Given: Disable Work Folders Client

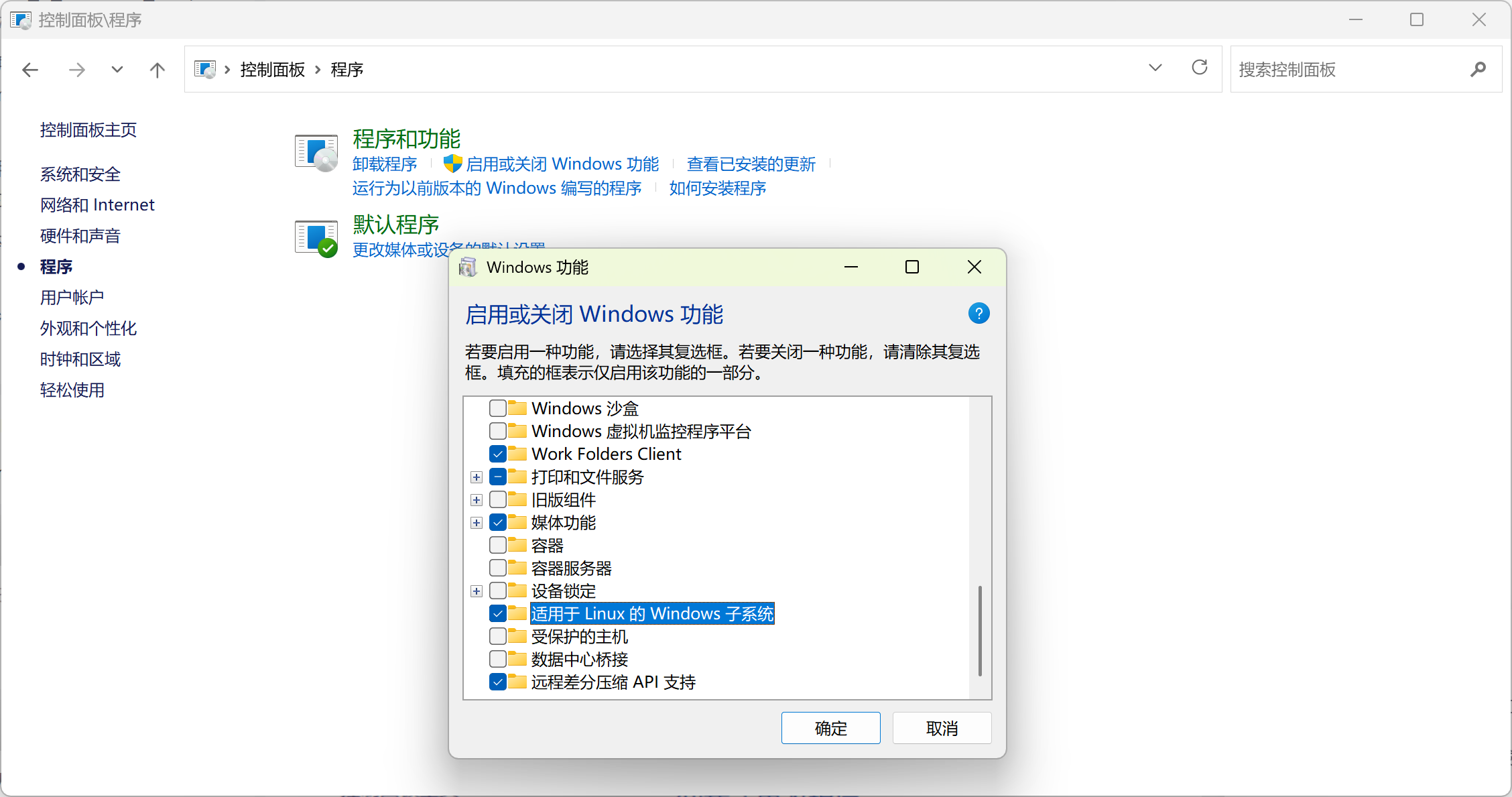Looking at the screenshot, I should (497, 454).
